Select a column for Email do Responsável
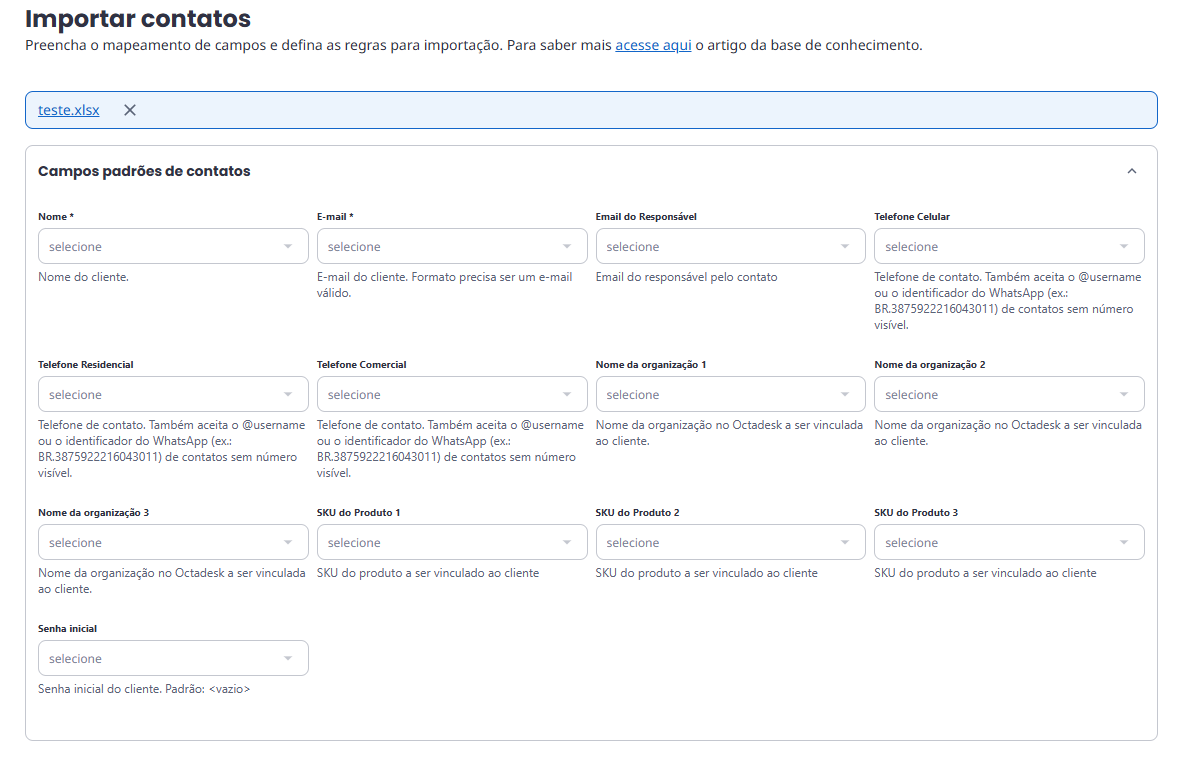The width and height of the screenshot is (1180, 763). (731, 246)
